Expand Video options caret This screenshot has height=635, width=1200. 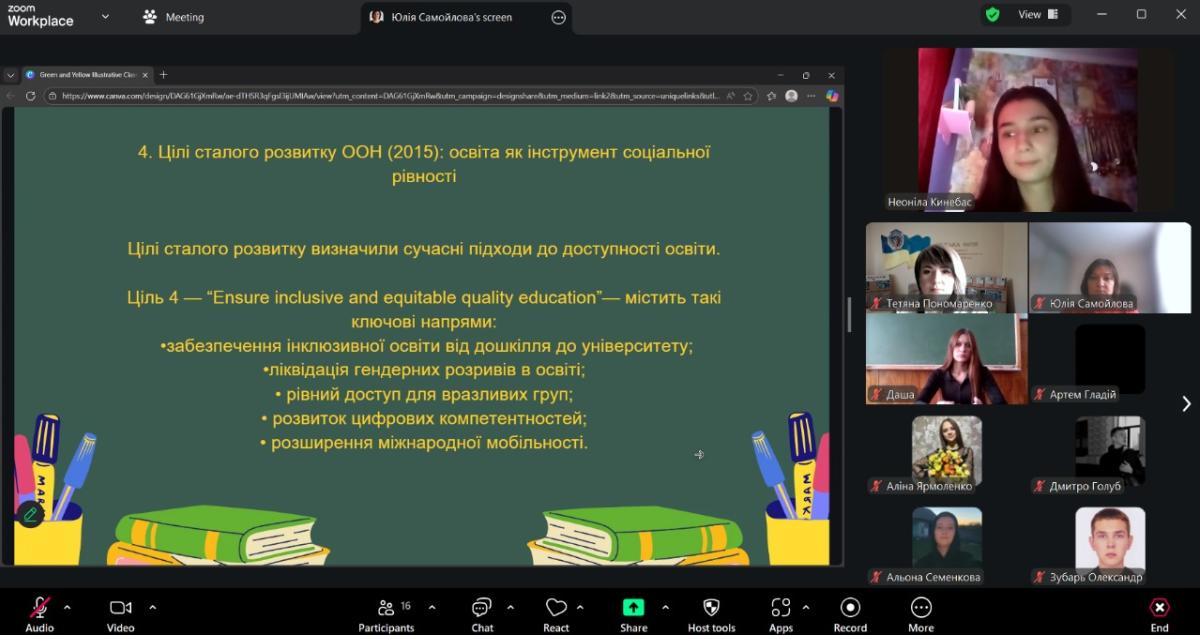tap(152, 607)
